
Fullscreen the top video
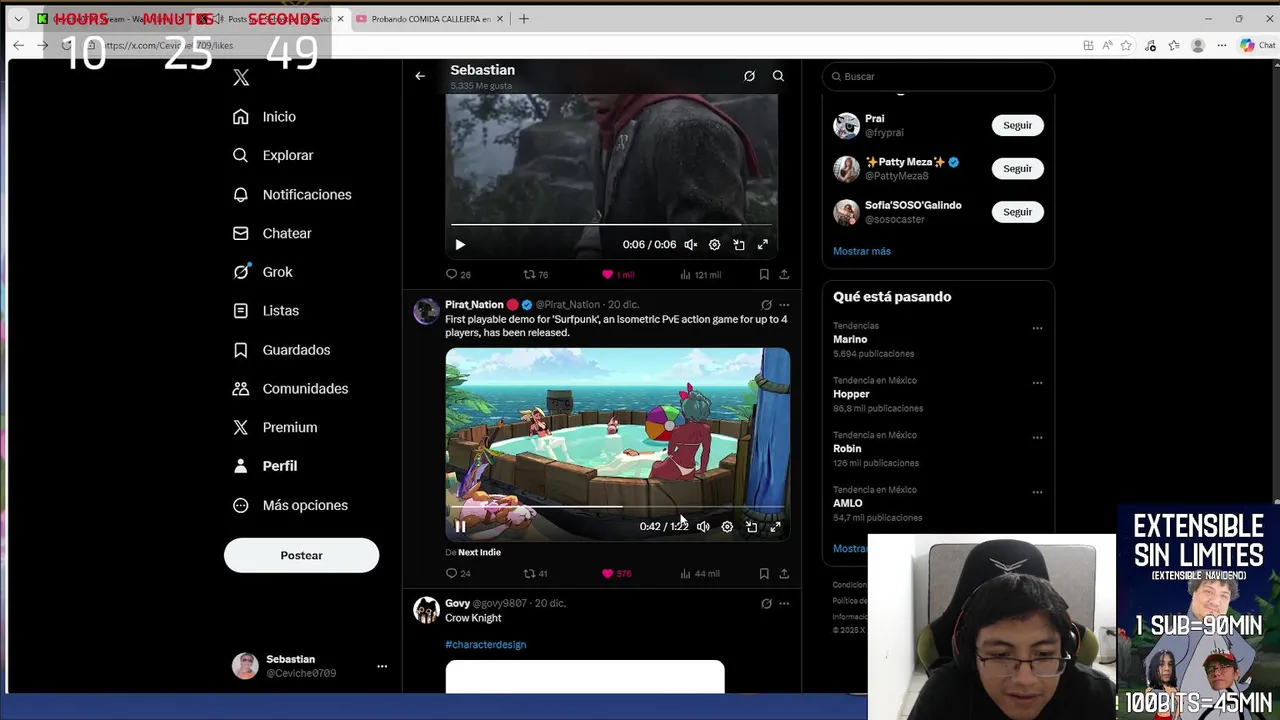point(763,244)
